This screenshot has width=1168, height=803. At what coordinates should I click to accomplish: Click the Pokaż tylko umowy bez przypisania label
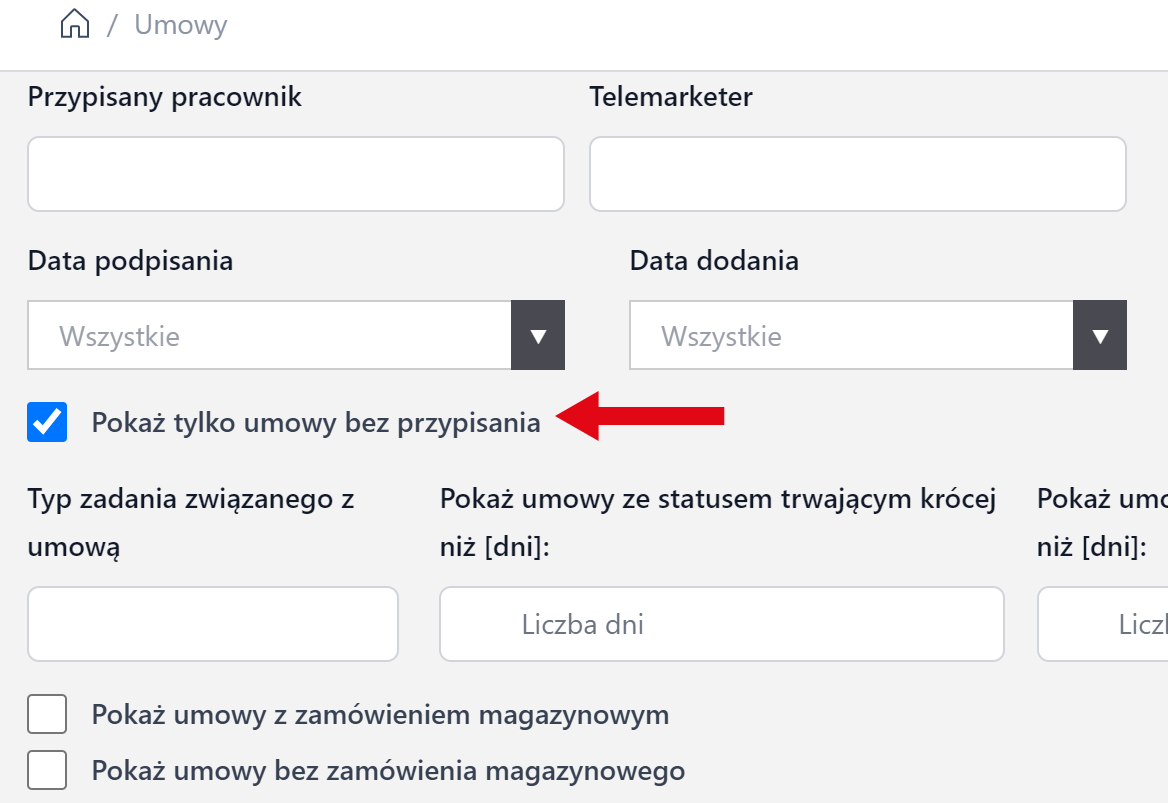[x=316, y=423]
